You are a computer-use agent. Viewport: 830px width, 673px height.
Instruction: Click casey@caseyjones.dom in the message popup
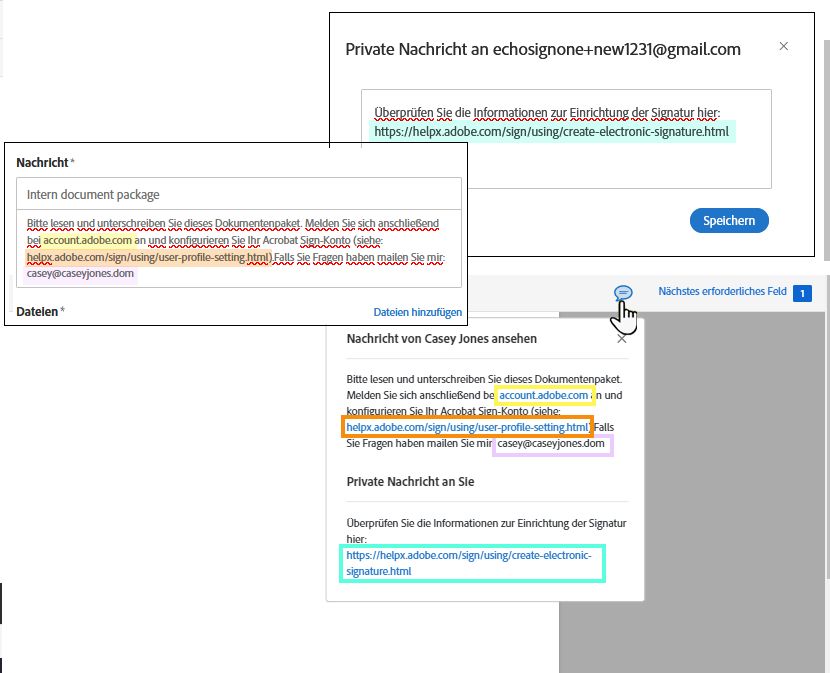[551, 443]
